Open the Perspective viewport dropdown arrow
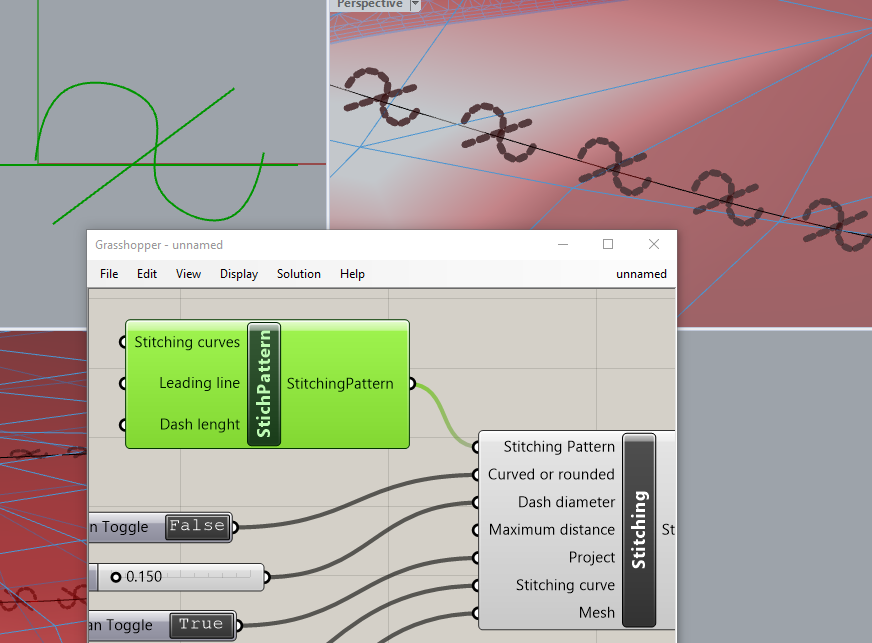 (x=416, y=5)
